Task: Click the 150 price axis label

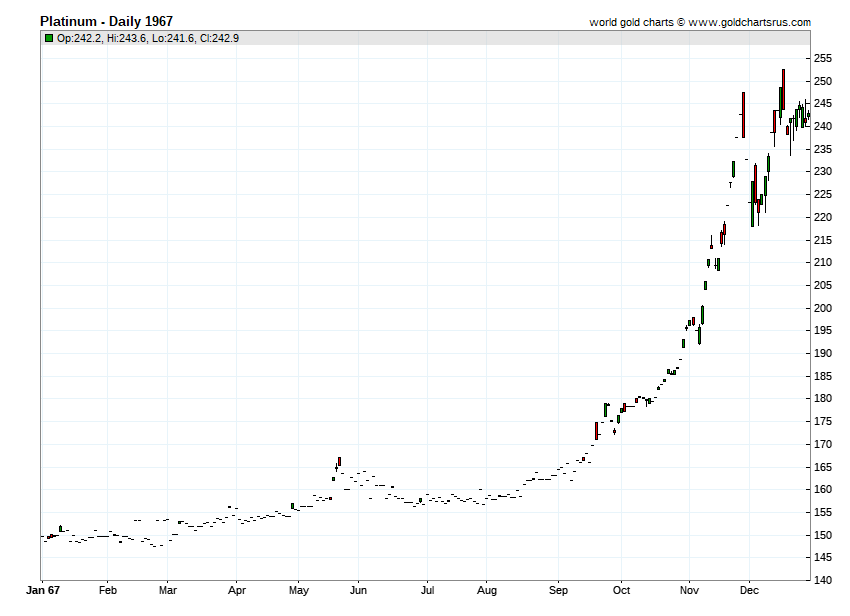Action: tap(822, 535)
